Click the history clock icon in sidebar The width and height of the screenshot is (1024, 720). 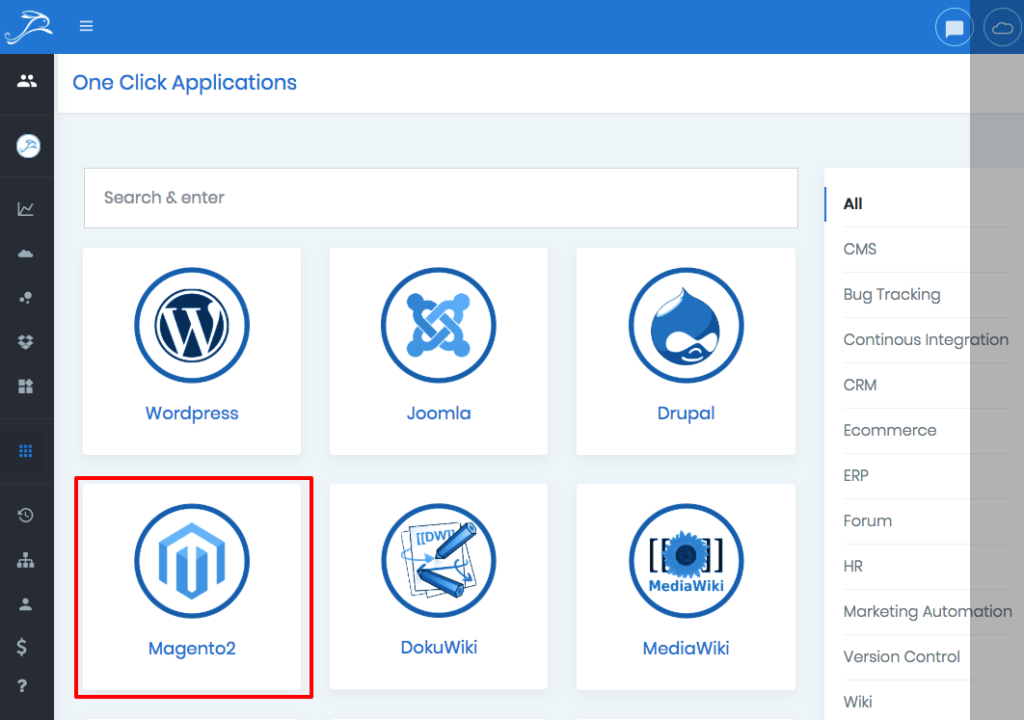click(x=26, y=515)
